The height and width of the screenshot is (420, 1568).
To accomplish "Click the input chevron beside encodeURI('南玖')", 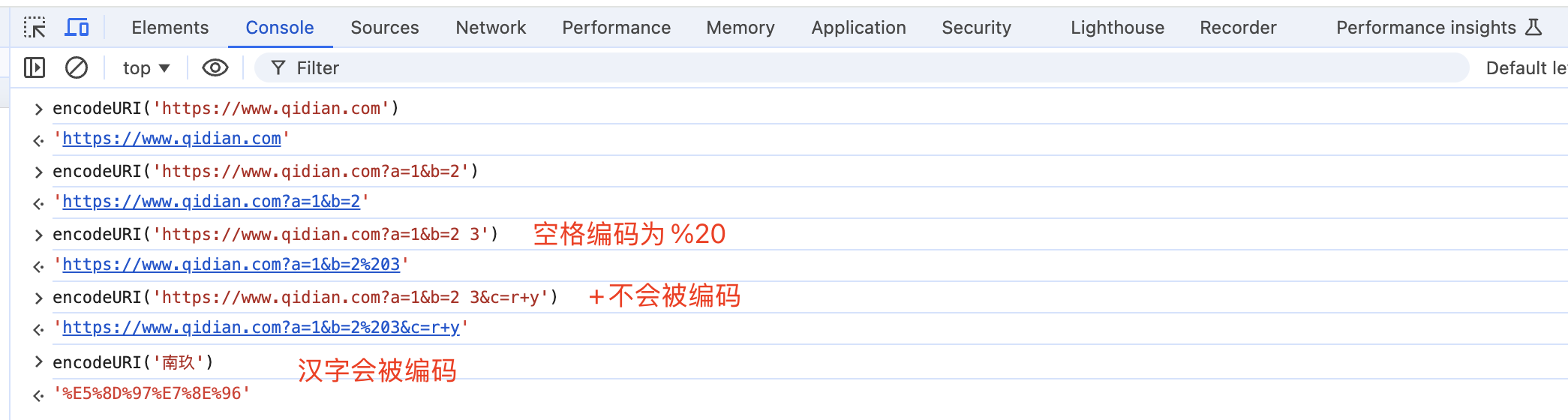I will click(x=38, y=363).
